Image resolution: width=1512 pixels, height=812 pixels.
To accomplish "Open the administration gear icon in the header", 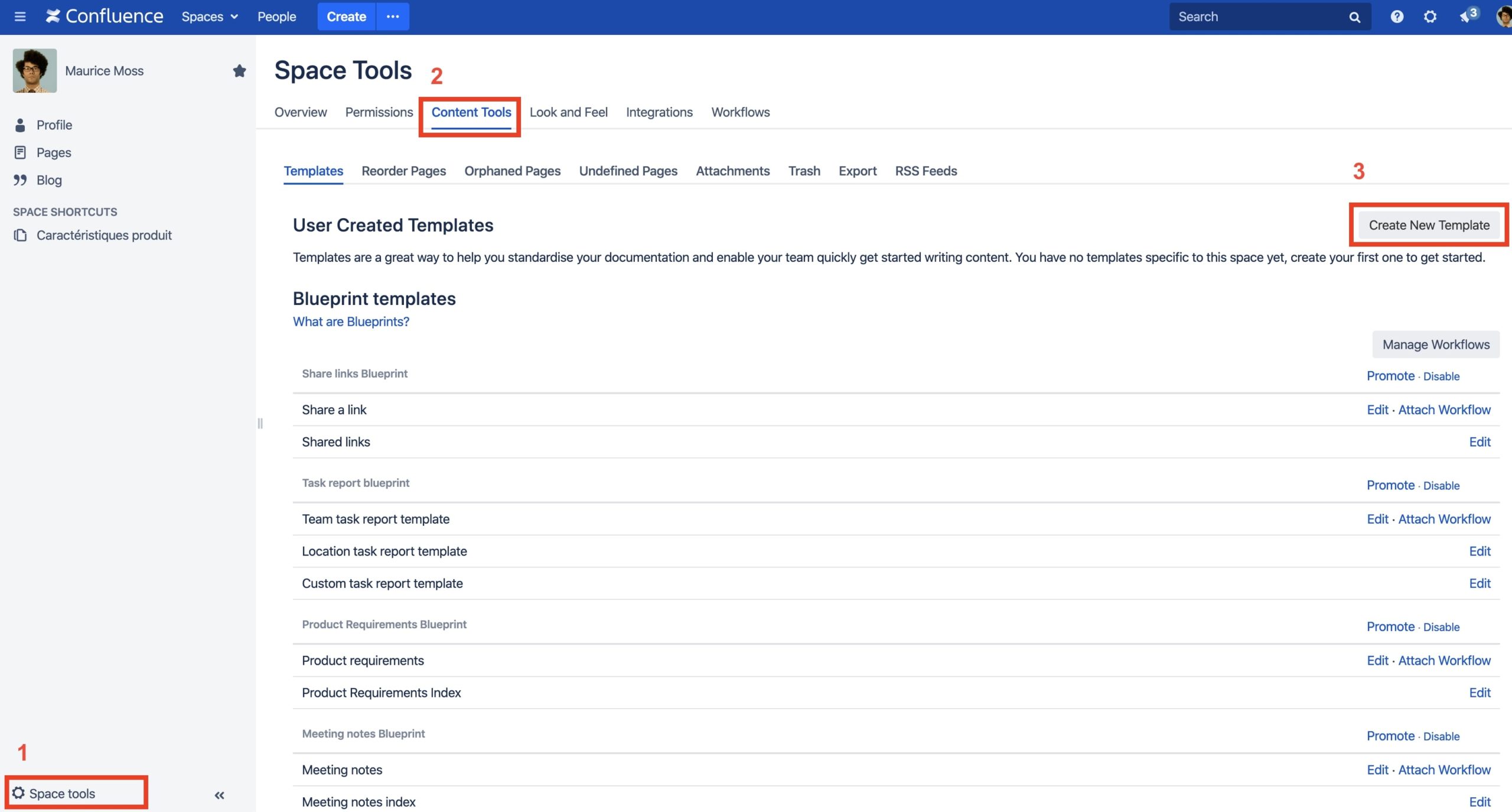I will [x=1430, y=17].
